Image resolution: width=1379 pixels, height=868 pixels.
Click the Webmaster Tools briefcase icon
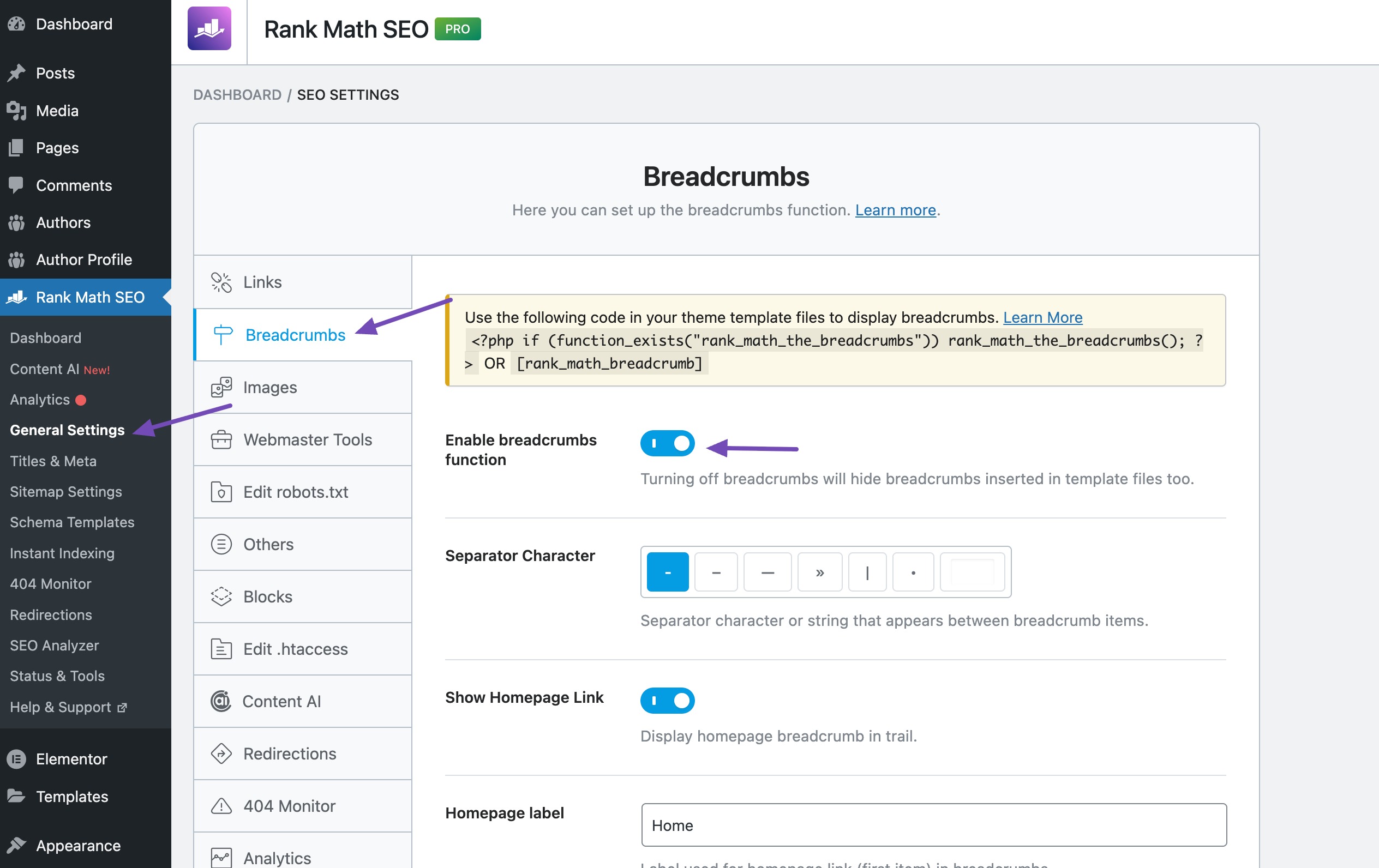pyautogui.click(x=221, y=440)
